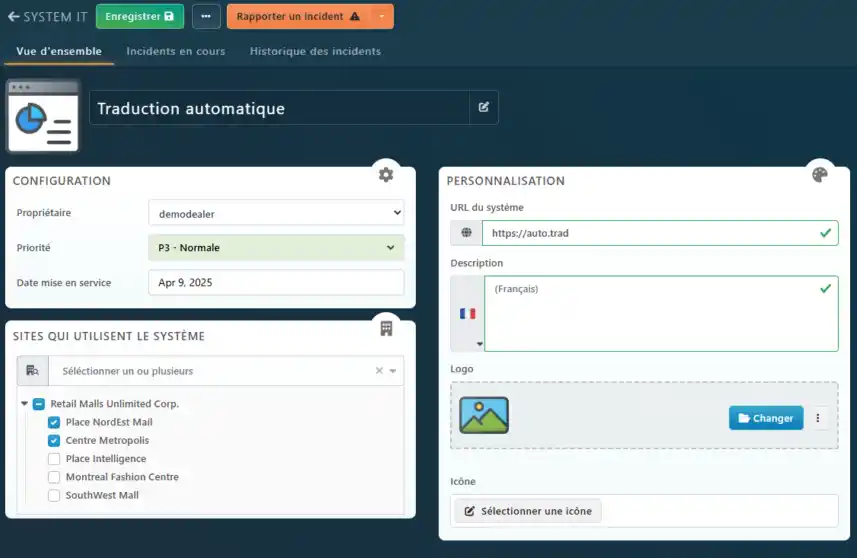Open the site selector dropdown arrow

(393, 371)
